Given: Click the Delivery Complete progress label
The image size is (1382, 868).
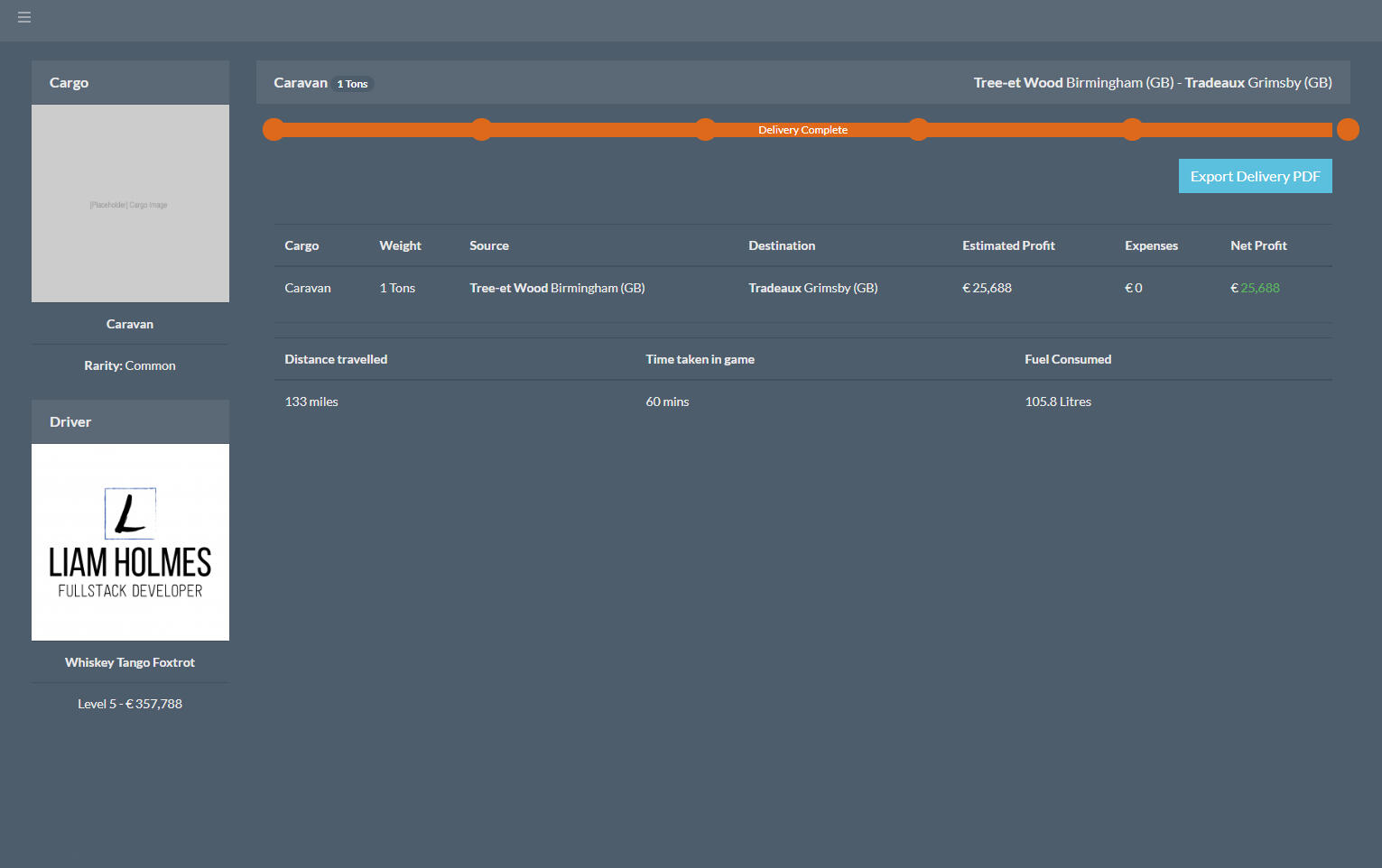Looking at the screenshot, I should (802, 130).
